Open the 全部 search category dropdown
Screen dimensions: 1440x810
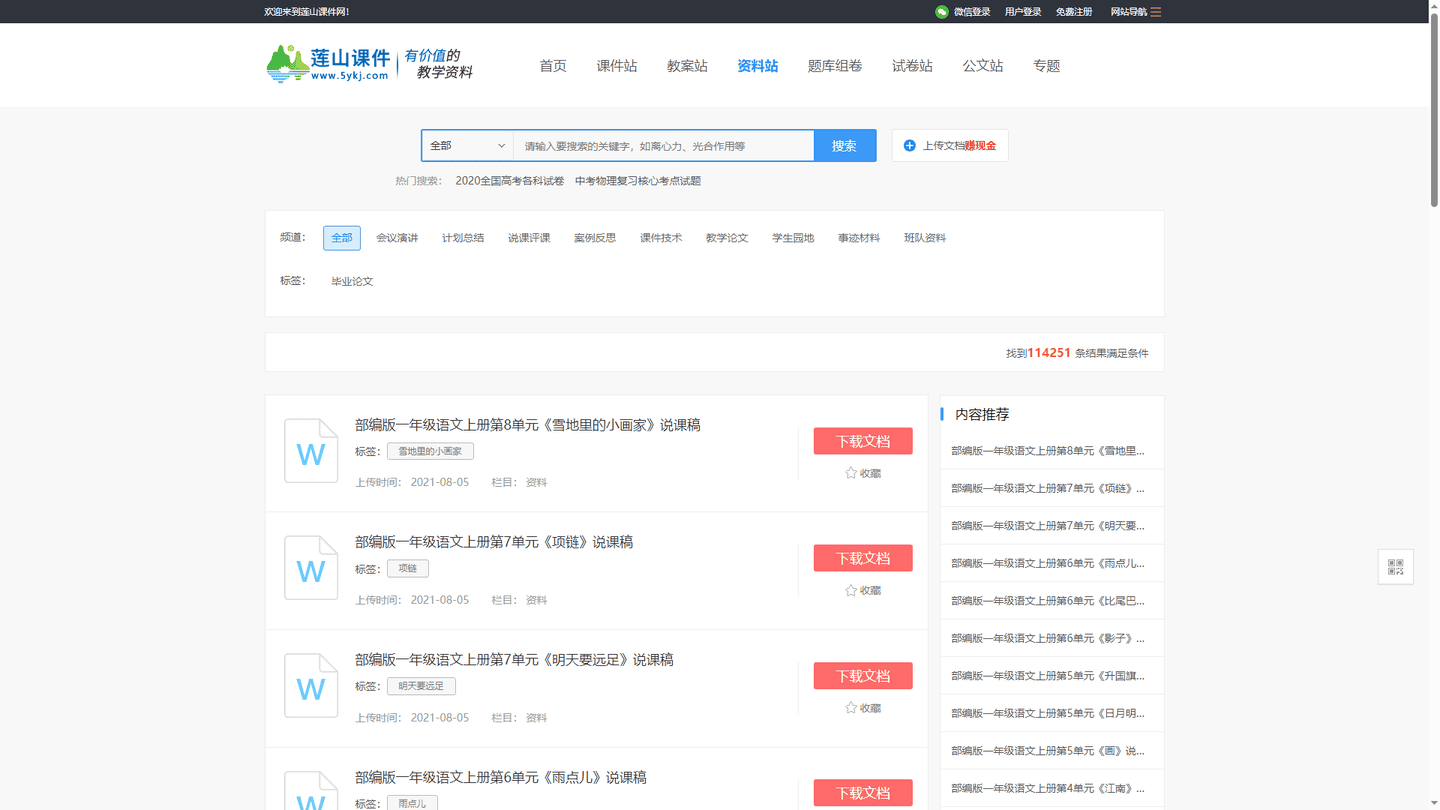467,146
